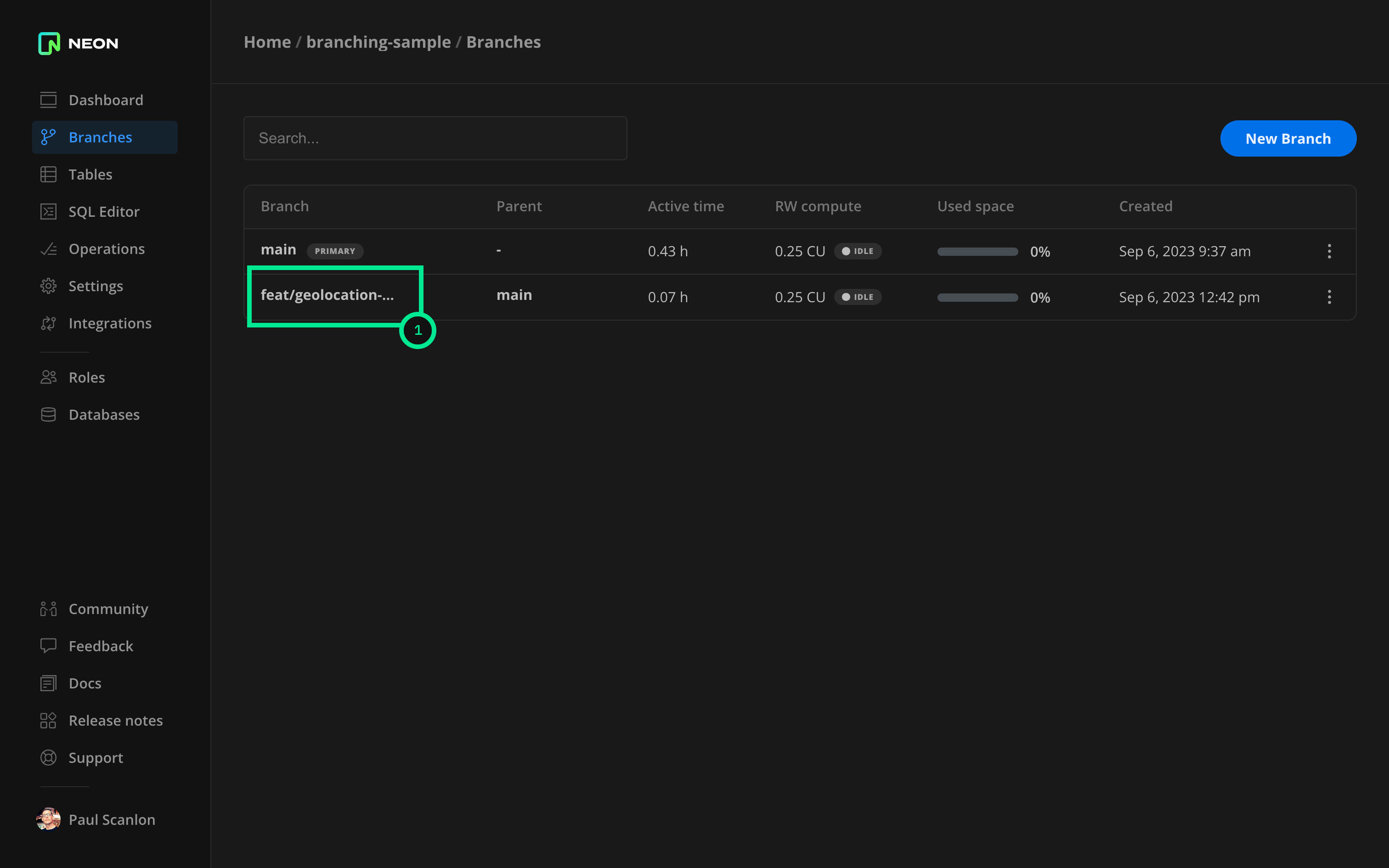Open Release notes from the sidebar

tap(115, 721)
